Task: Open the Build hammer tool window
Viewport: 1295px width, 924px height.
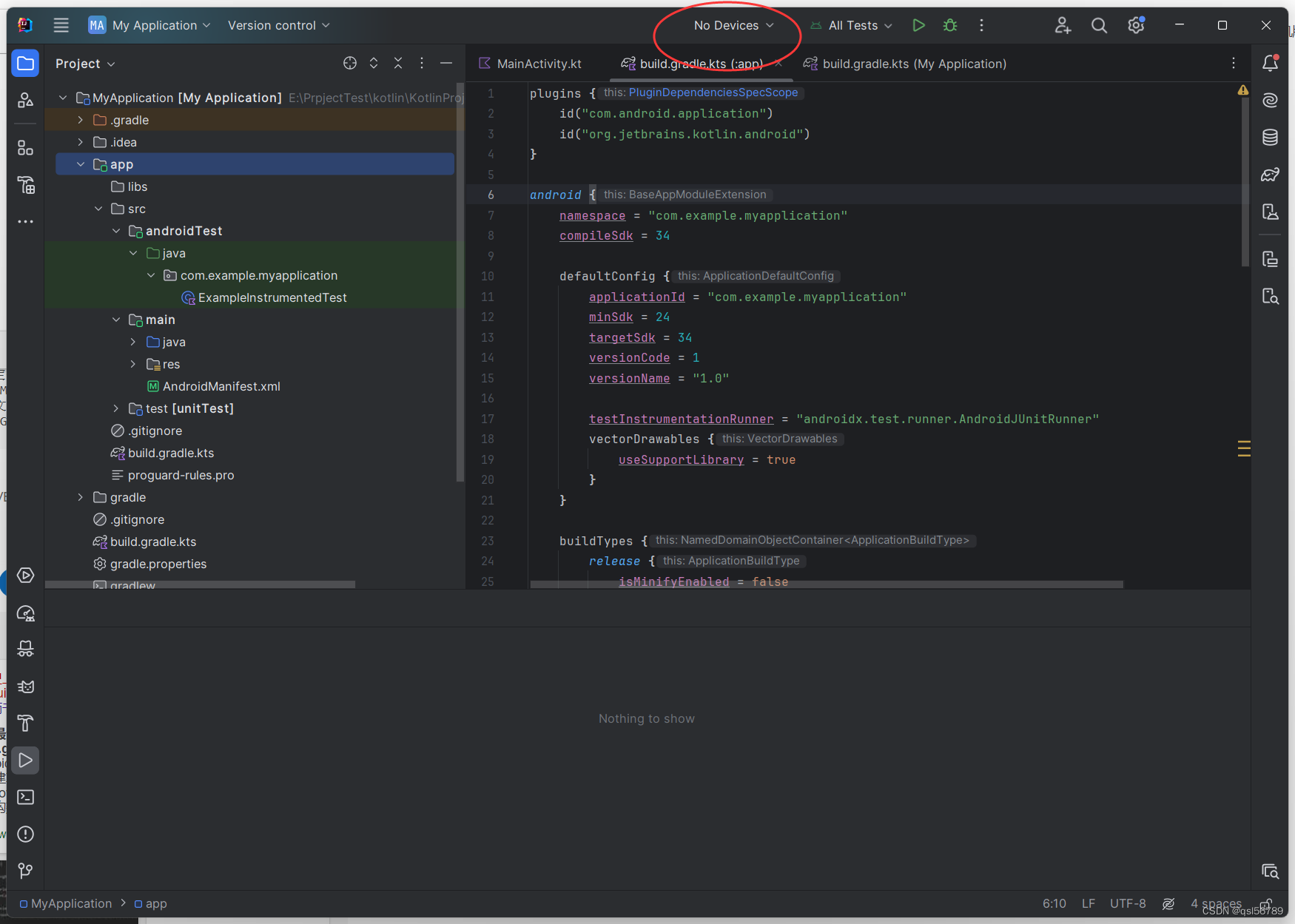Action: 25,724
